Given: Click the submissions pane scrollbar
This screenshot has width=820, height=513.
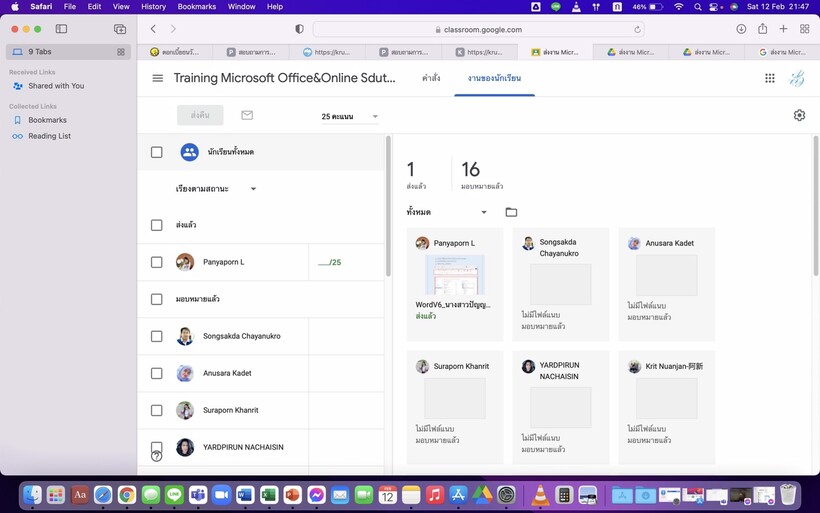Looking at the screenshot, I should click(816, 206).
